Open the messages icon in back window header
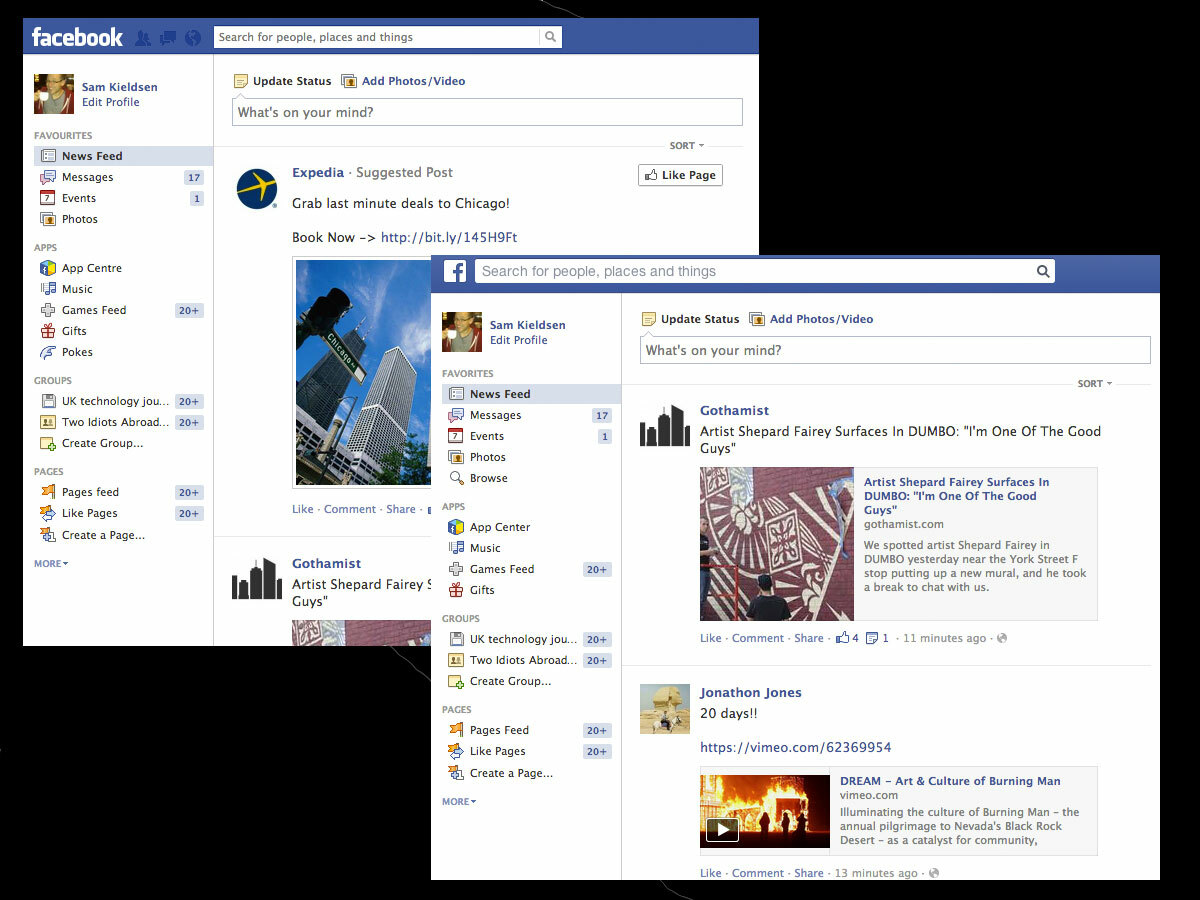The width and height of the screenshot is (1200, 900). click(x=168, y=38)
